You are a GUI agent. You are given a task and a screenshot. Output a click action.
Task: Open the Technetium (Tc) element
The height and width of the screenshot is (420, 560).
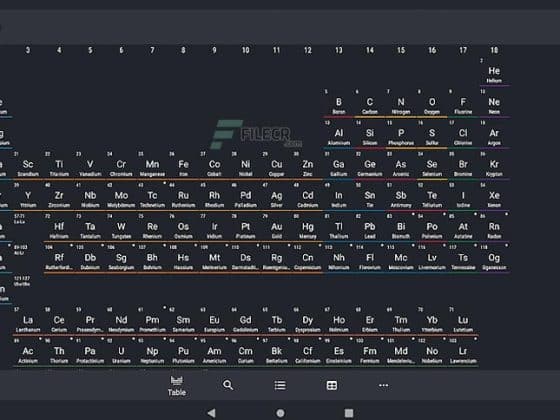click(x=152, y=197)
